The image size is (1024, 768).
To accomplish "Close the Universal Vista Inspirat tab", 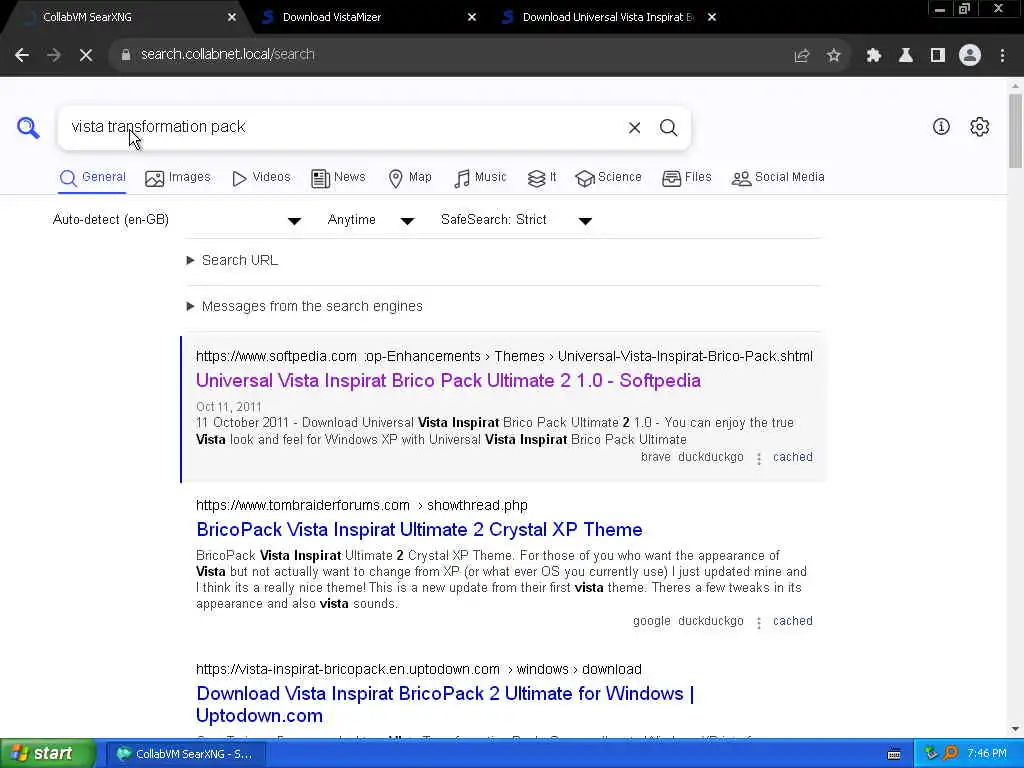I will pos(712,18).
